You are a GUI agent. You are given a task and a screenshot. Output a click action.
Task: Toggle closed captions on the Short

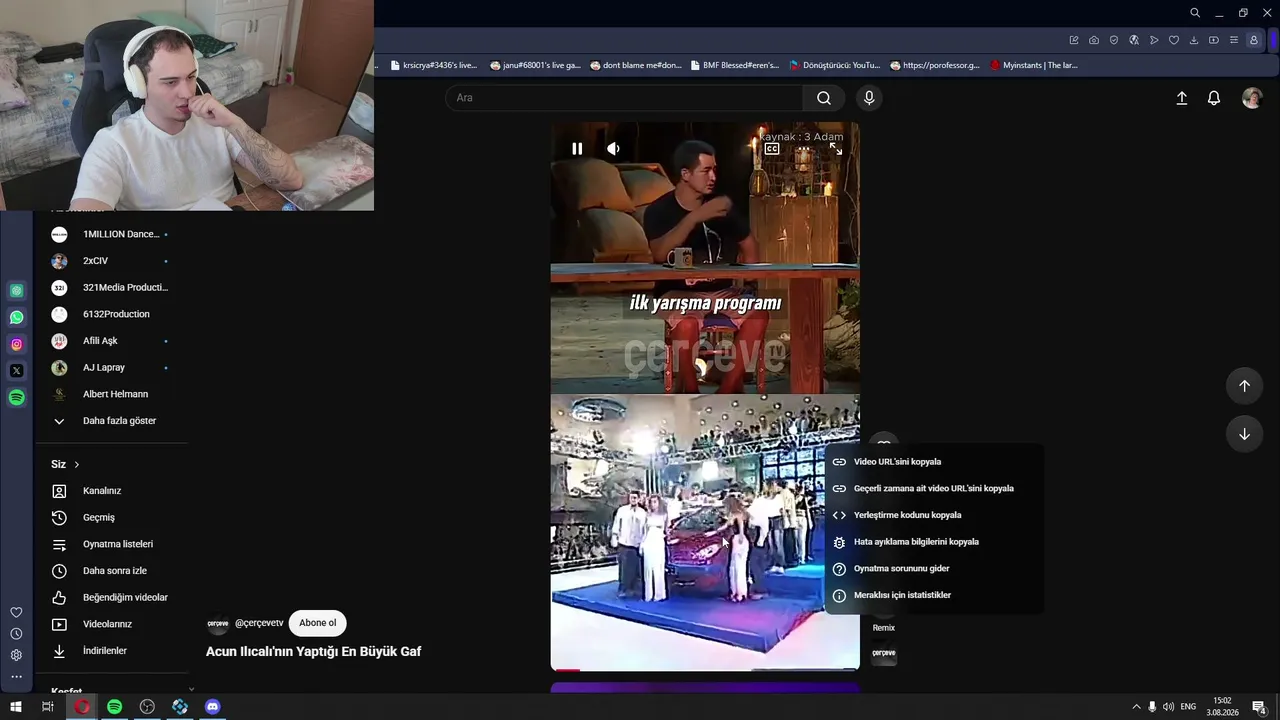(x=772, y=149)
